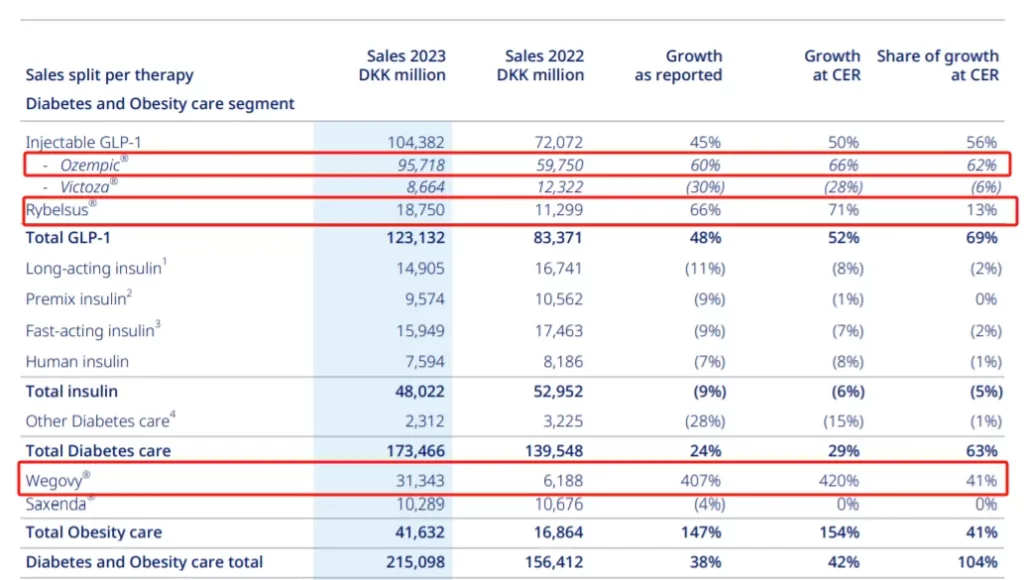Click Fast-acting insulin value 15,949

[421, 330]
